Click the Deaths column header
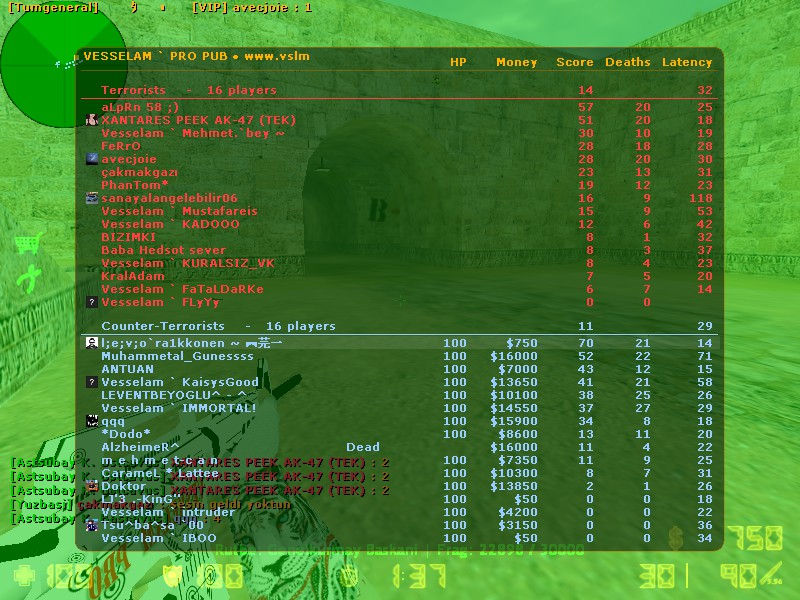The image size is (800, 600). point(628,62)
